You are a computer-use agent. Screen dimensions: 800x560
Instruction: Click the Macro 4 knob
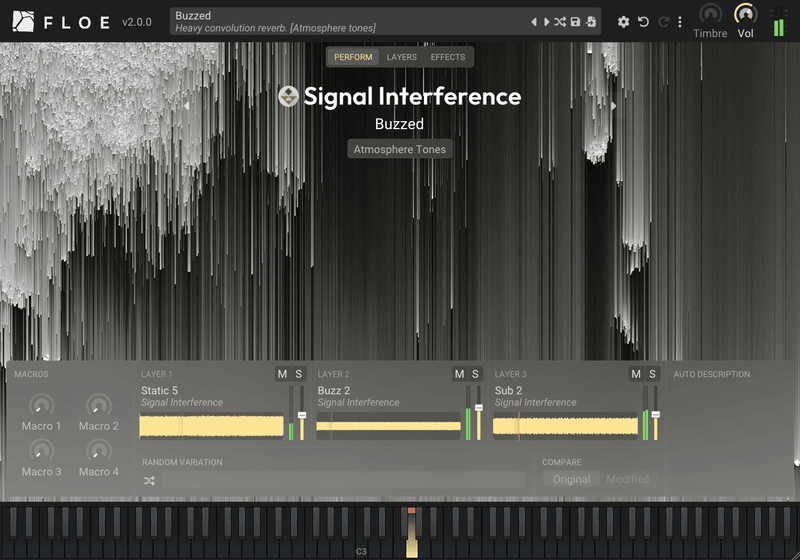coord(98,451)
